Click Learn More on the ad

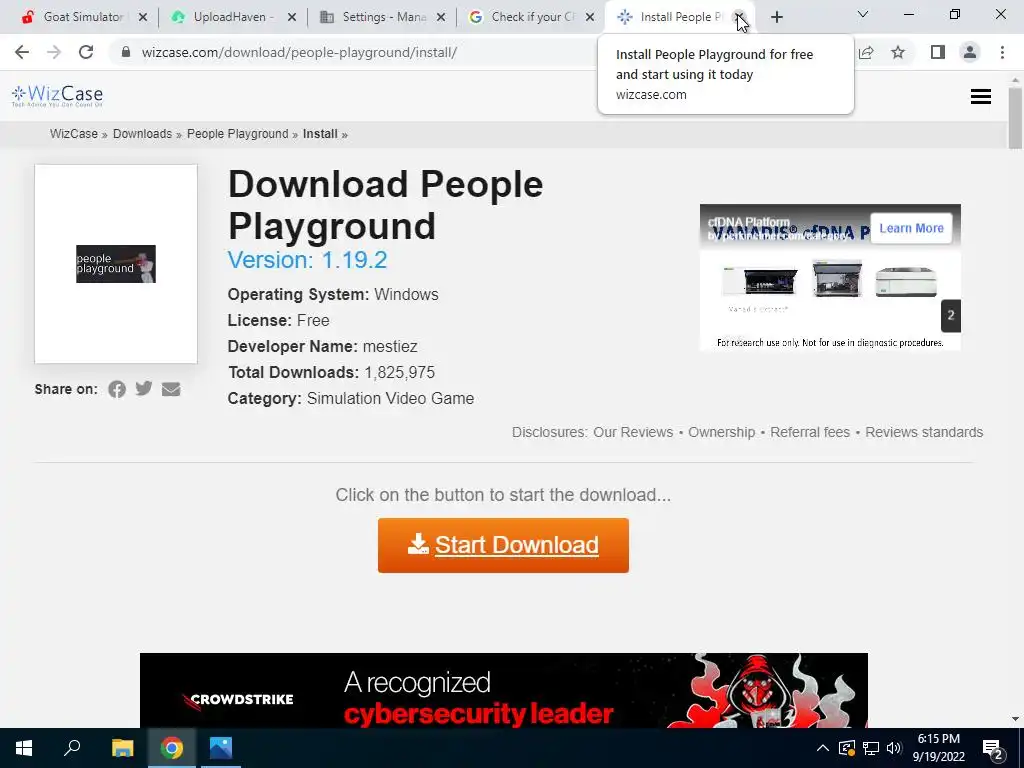click(911, 228)
